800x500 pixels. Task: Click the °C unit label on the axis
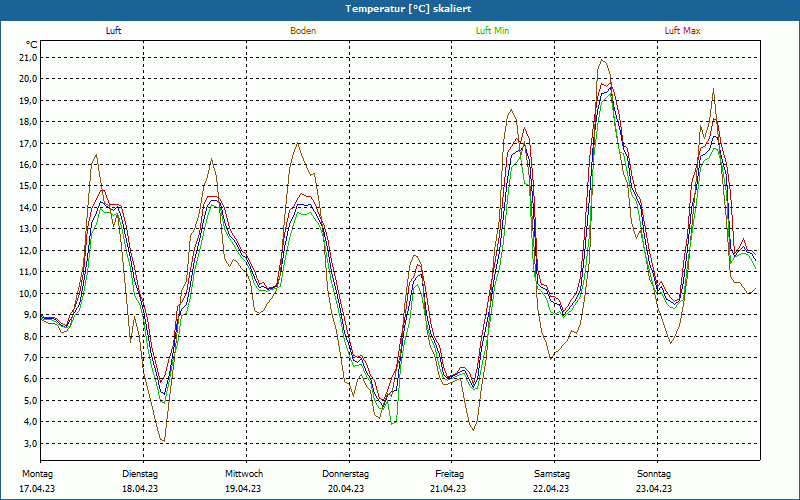(x=32, y=45)
